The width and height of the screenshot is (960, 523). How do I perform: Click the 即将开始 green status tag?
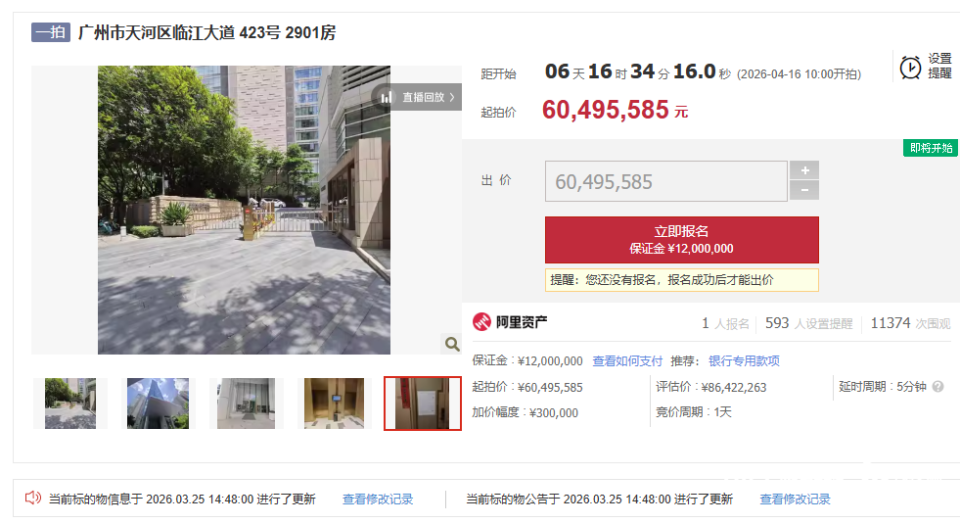[x=931, y=148]
